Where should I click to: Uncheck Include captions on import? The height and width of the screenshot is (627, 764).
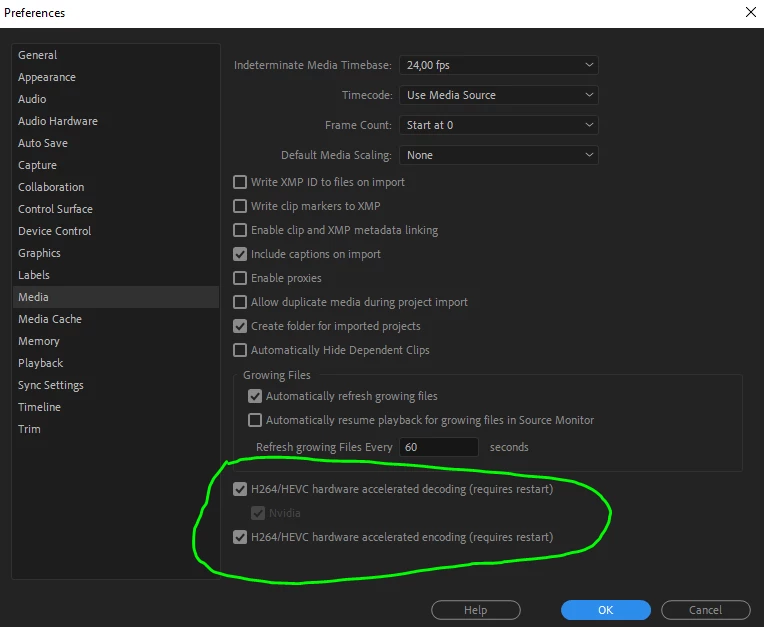coord(240,254)
